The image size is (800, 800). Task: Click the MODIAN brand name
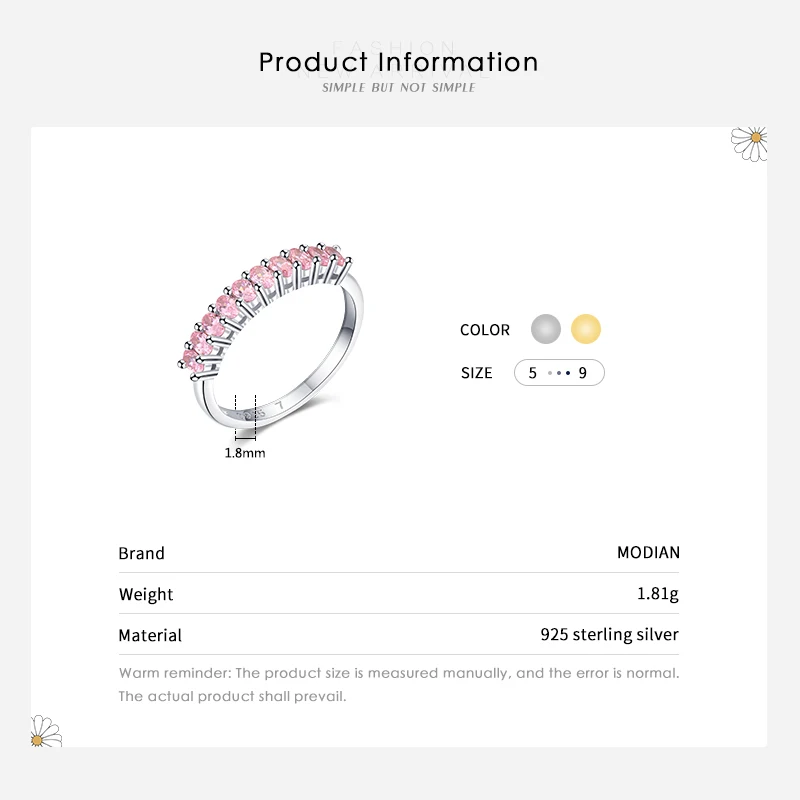point(648,553)
